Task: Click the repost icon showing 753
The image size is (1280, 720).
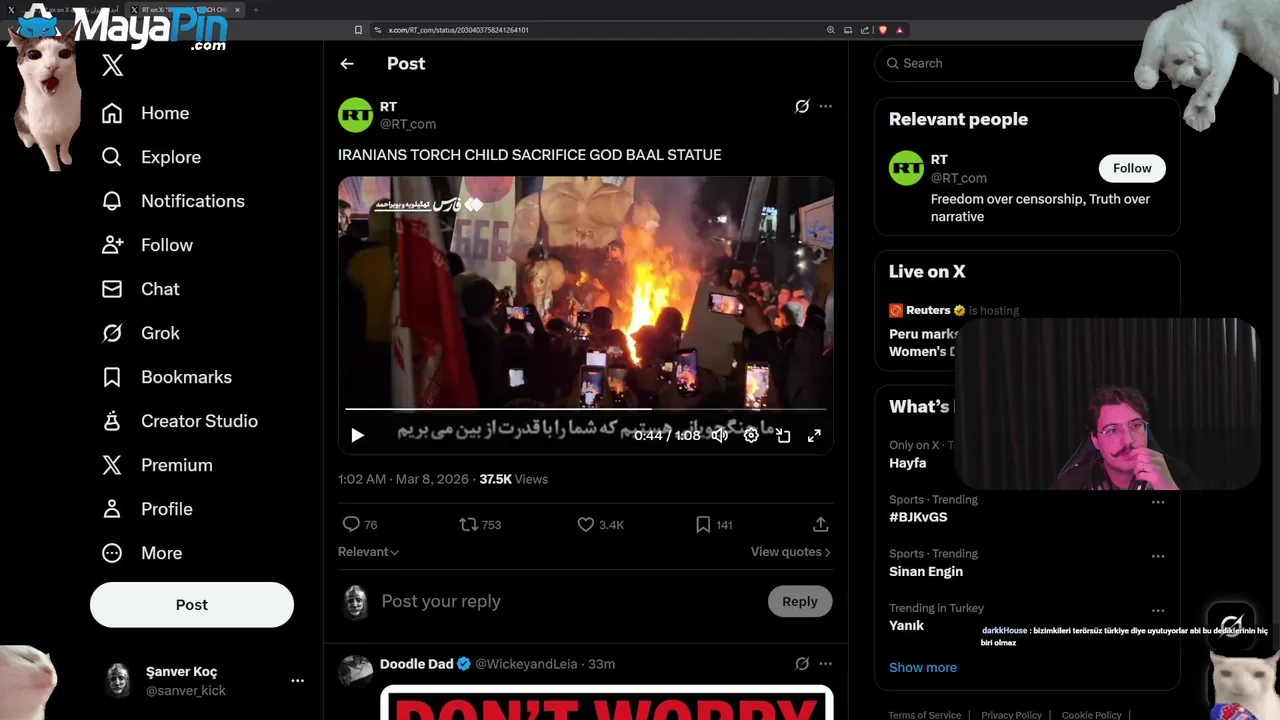Action: pyautogui.click(x=468, y=524)
